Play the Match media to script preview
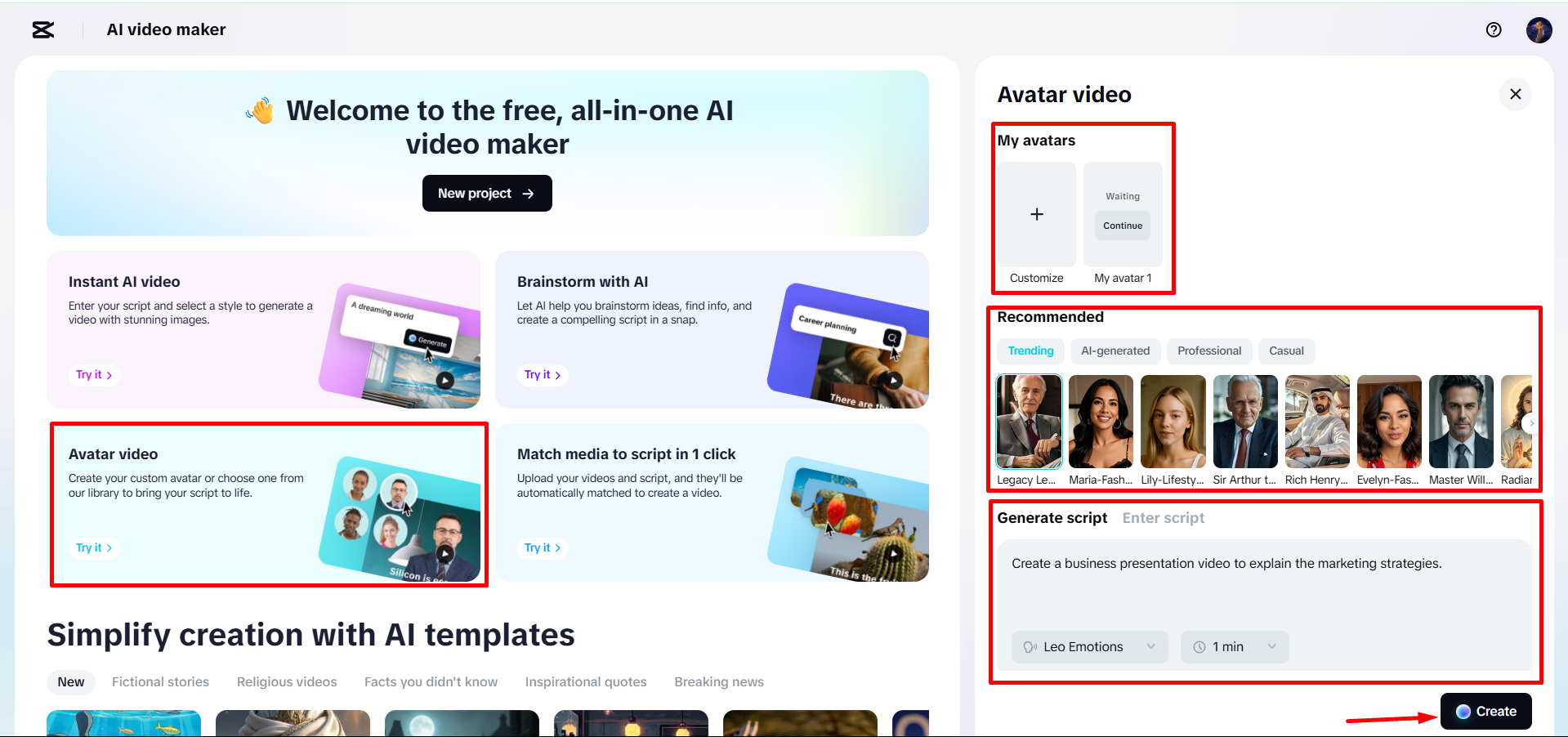This screenshot has width=1568, height=737. pyautogui.click(x=893, y=553)
